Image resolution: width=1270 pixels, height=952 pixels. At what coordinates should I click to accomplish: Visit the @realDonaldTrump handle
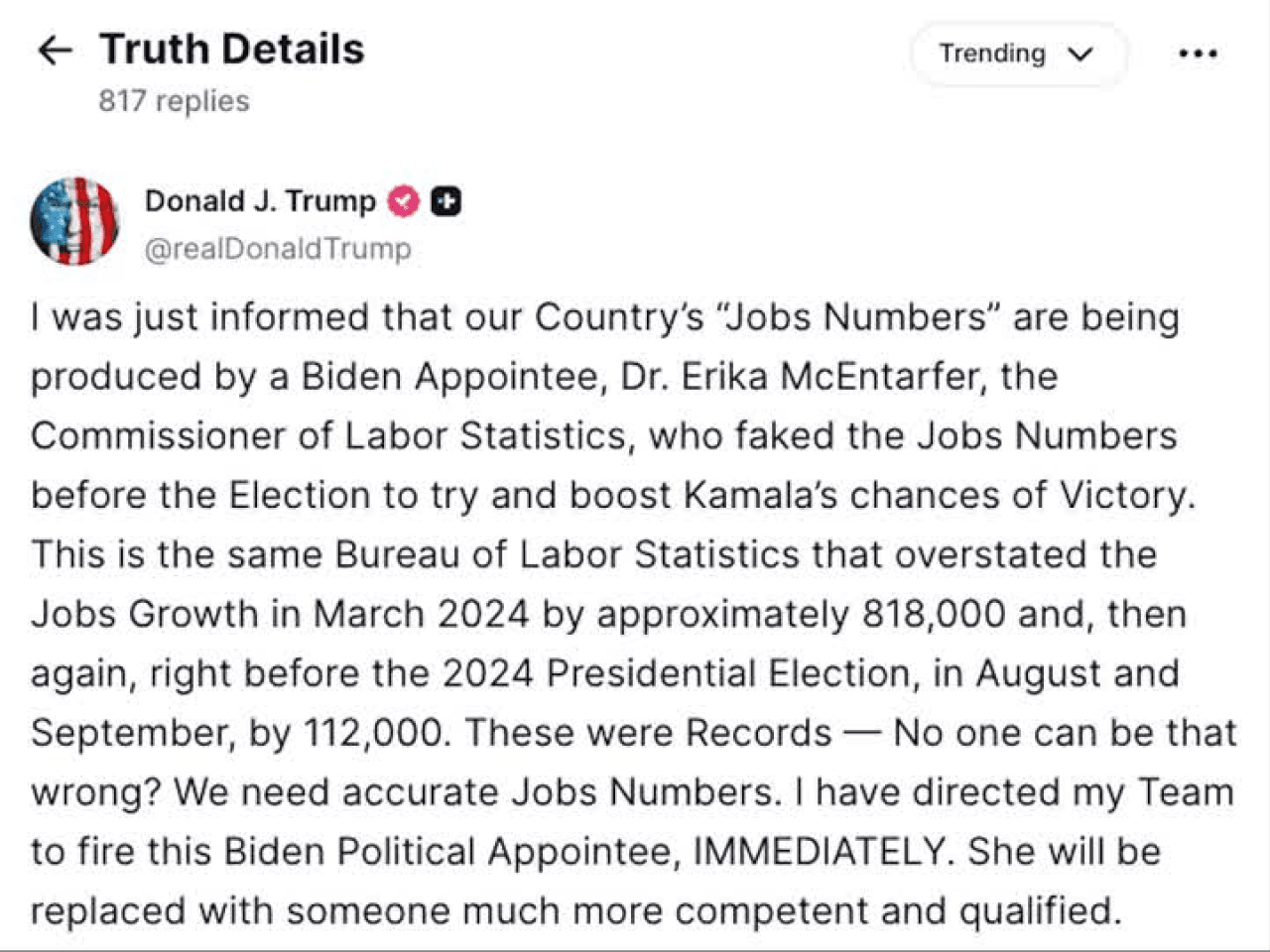pos(278,249)
